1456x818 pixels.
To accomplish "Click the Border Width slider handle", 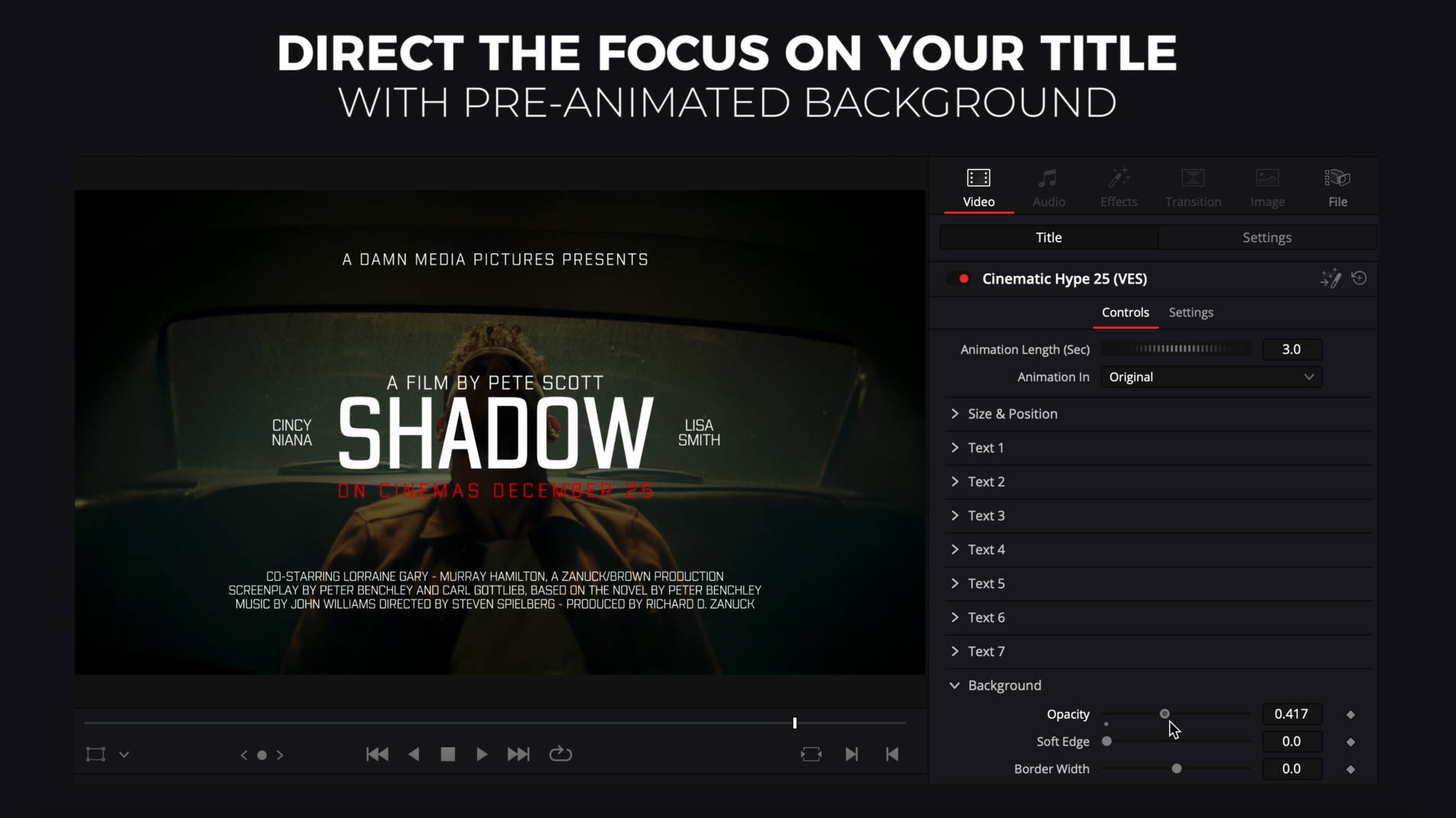I will coord(1176,769).
